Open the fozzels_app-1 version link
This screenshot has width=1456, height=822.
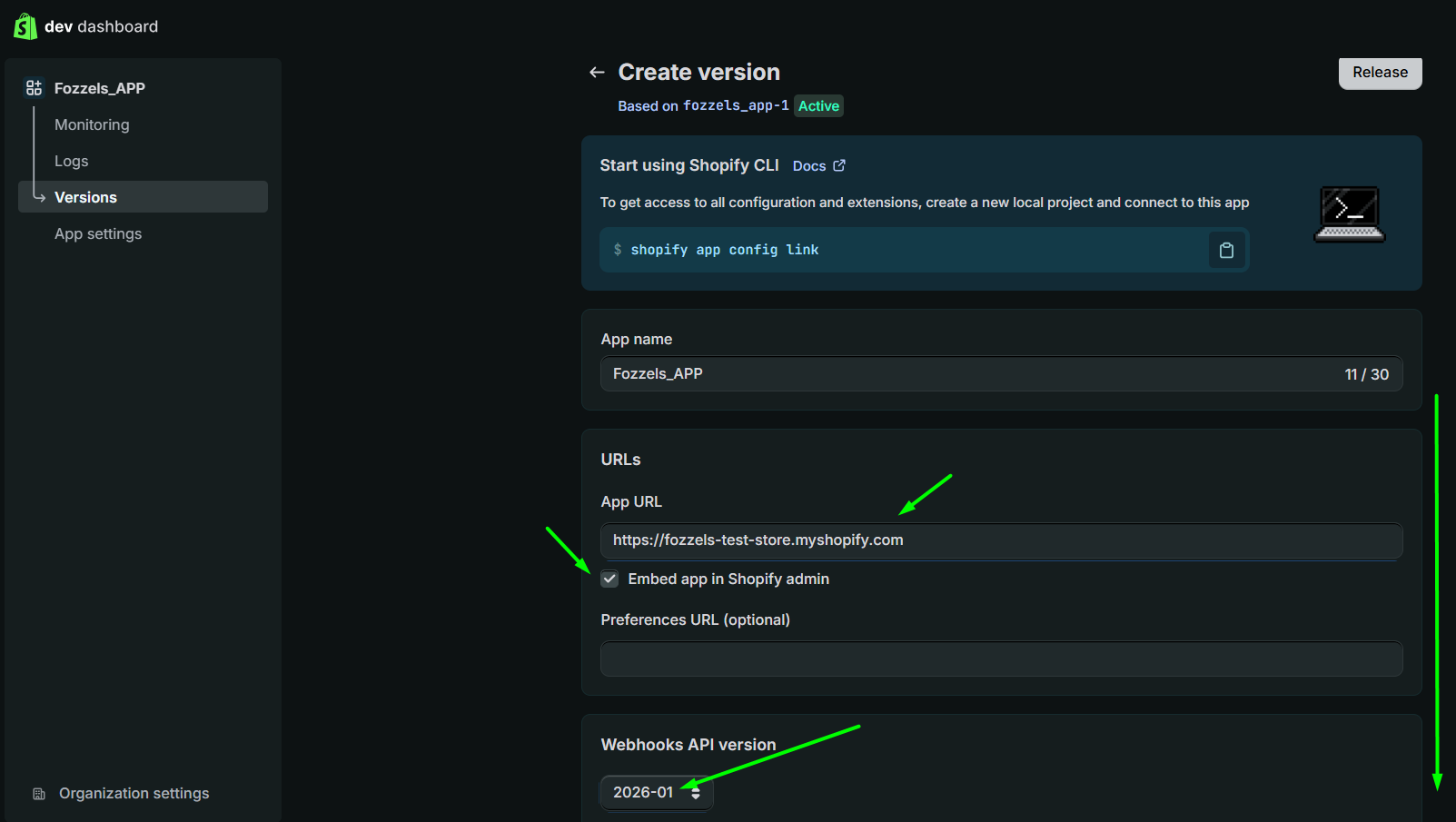(x=736, y=105)
